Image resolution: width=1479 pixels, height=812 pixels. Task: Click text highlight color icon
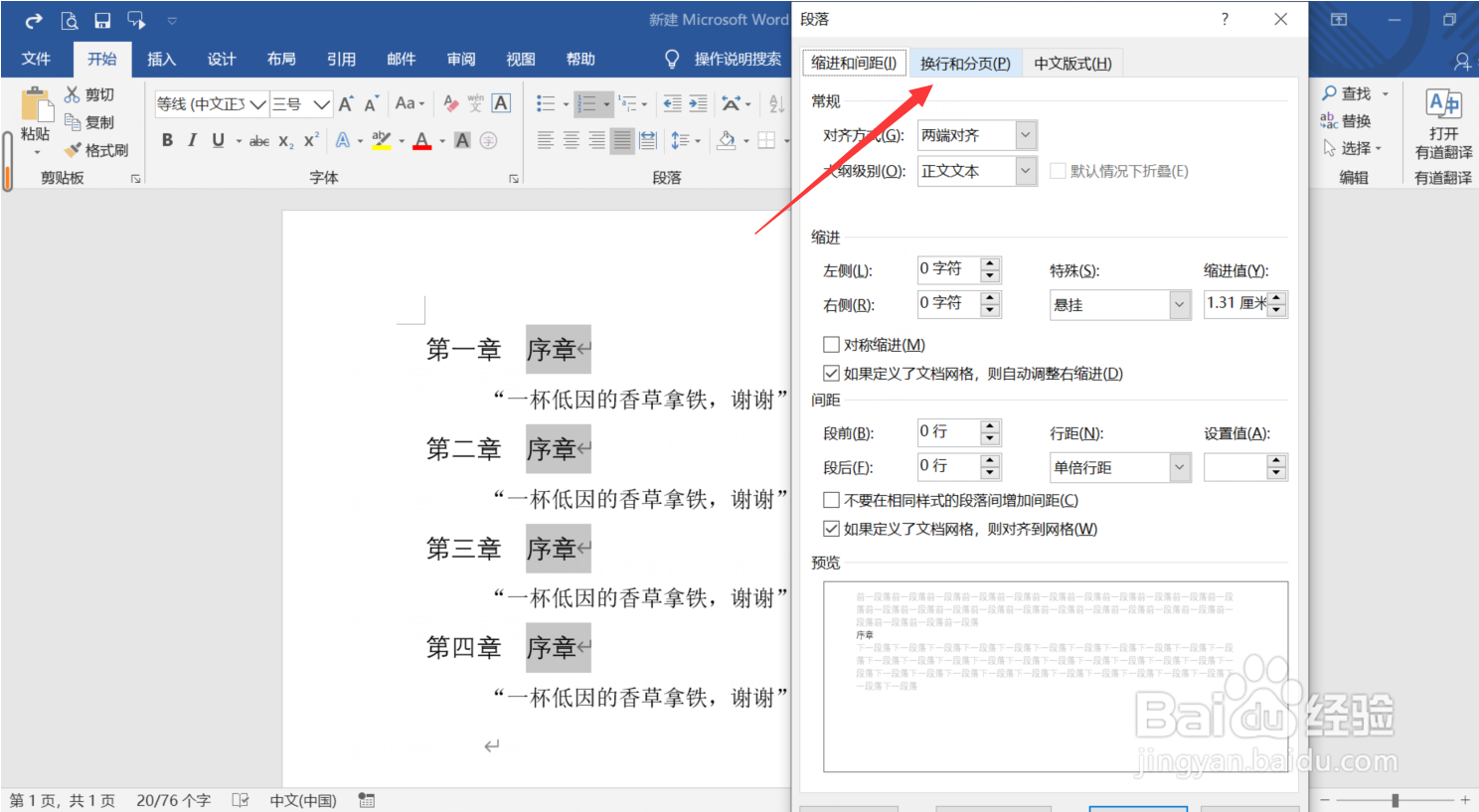(381, 140)
